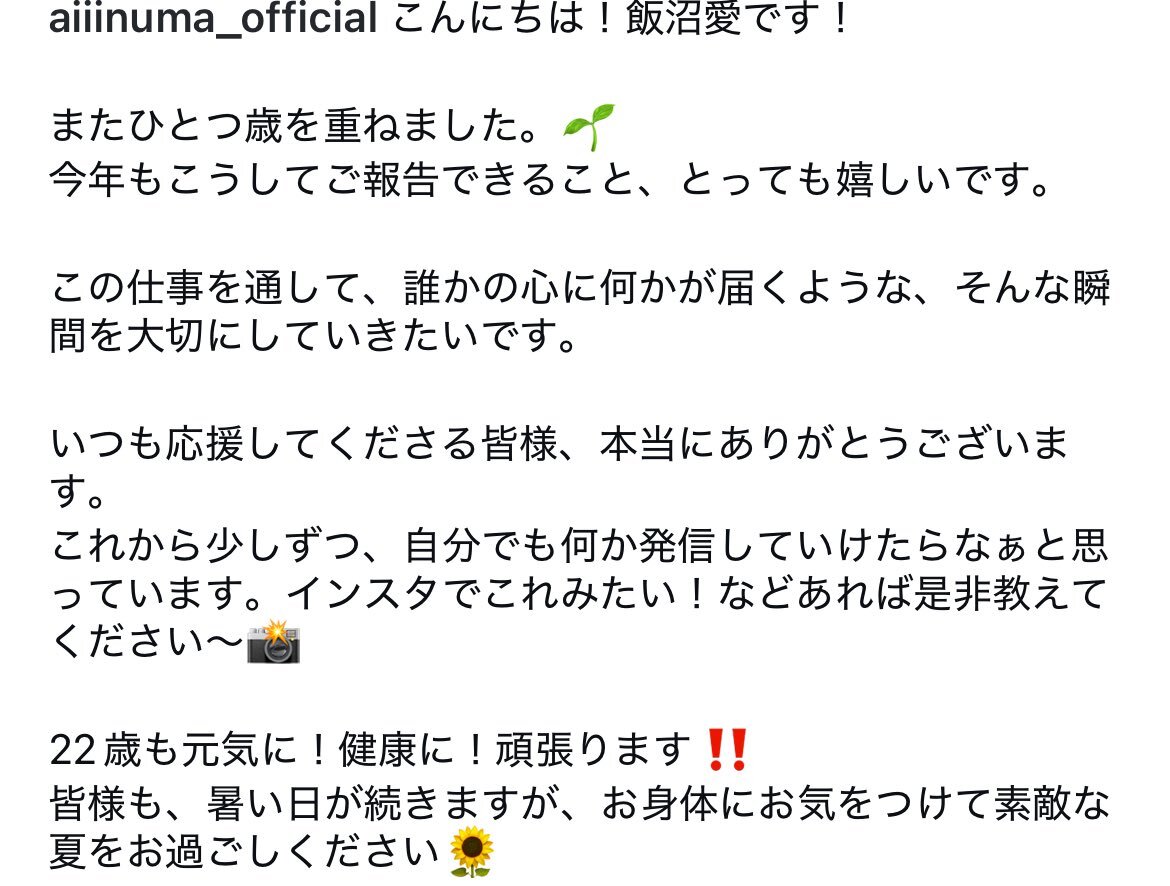Click the greeting text こんにちは！飯沼愛です！
This screenshot has width=1170, height=886.
pos(622,18)
